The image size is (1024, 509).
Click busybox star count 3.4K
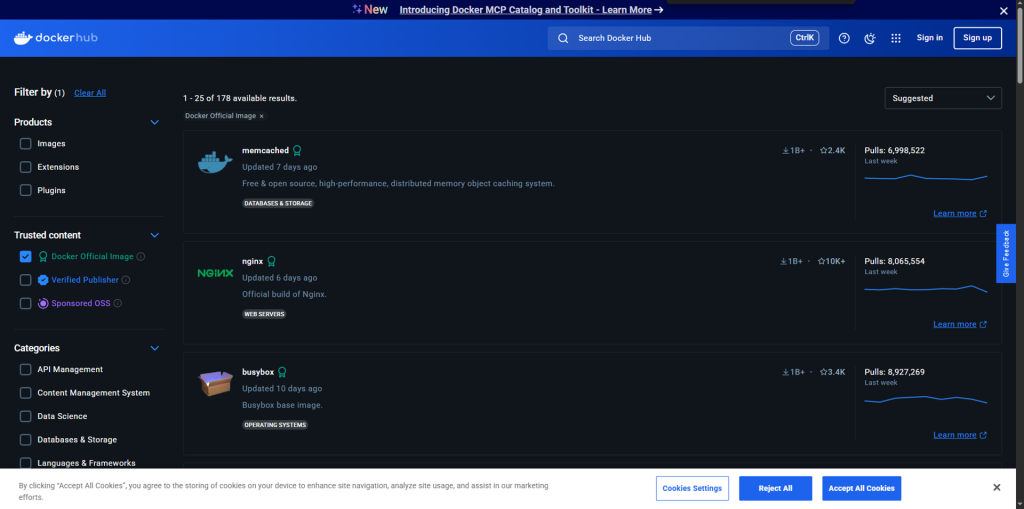click(833, 372)
